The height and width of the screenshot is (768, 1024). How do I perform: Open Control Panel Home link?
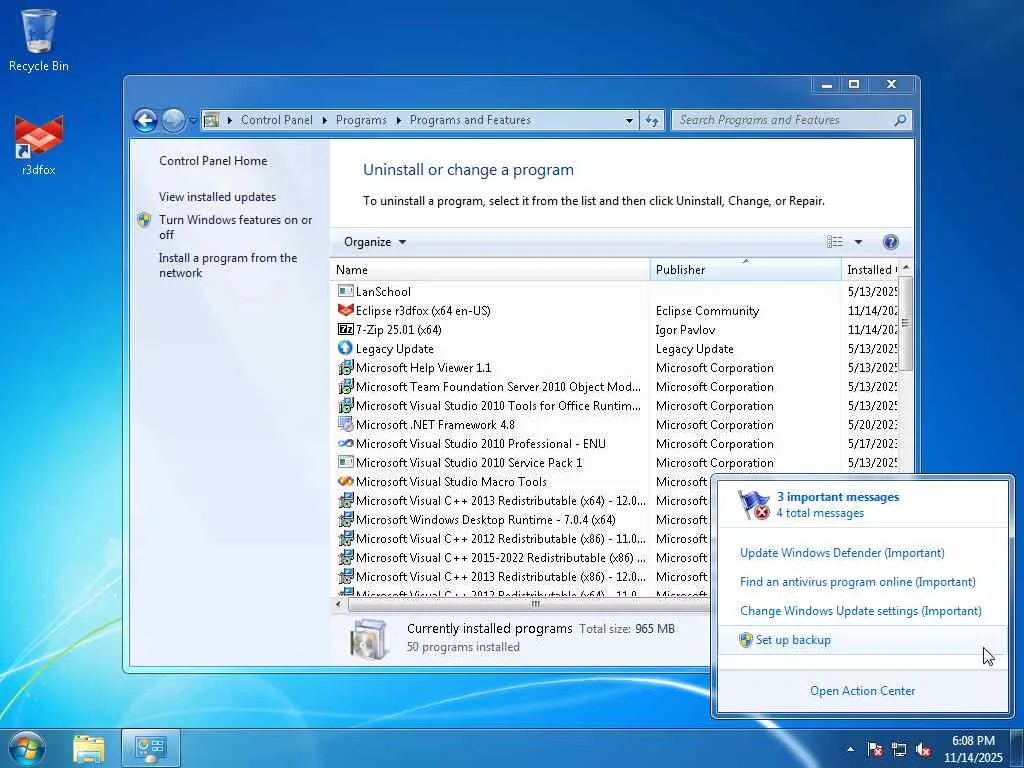[x=213, y=161]
